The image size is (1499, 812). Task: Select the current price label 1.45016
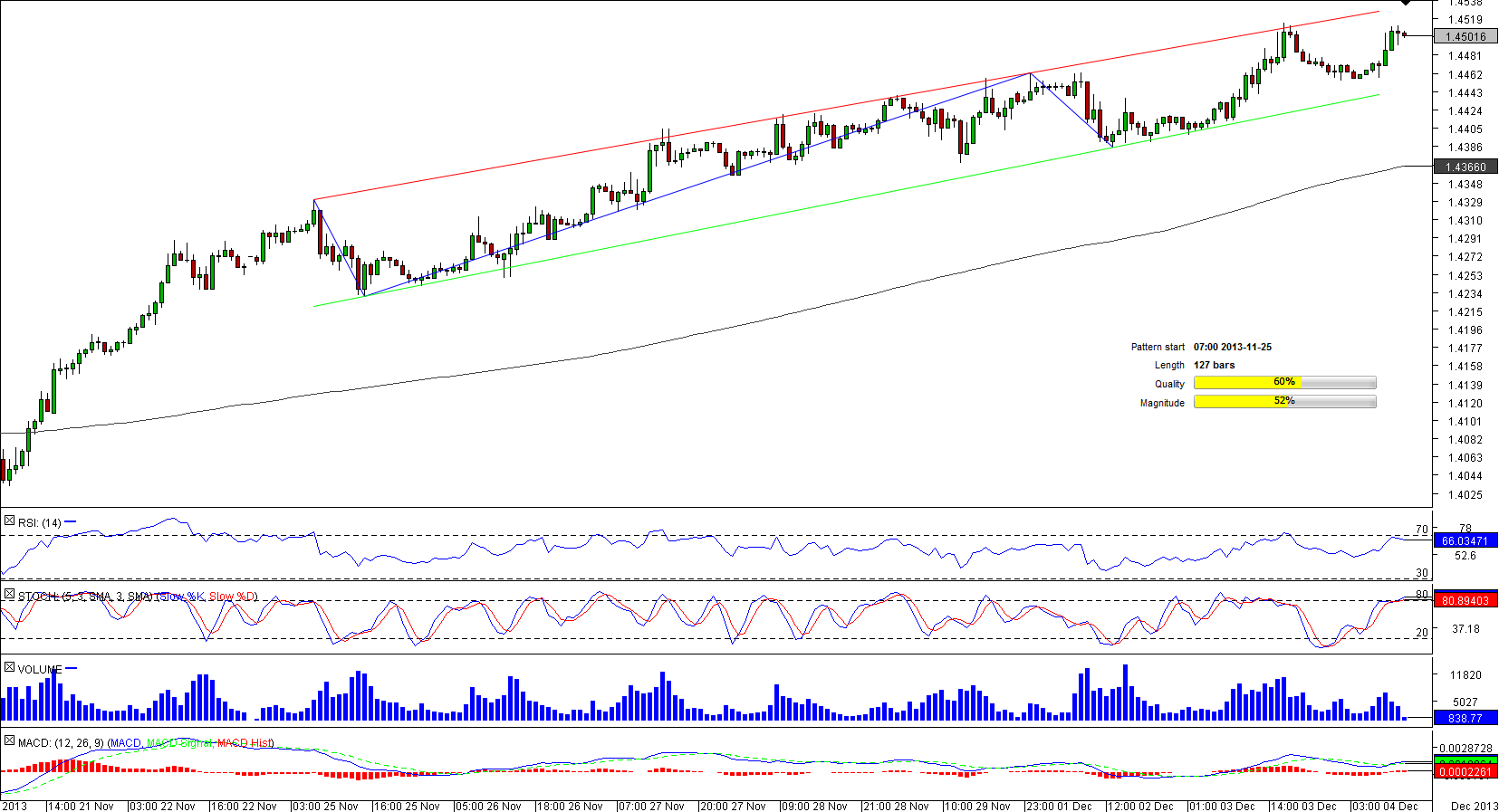point(1465,37)
